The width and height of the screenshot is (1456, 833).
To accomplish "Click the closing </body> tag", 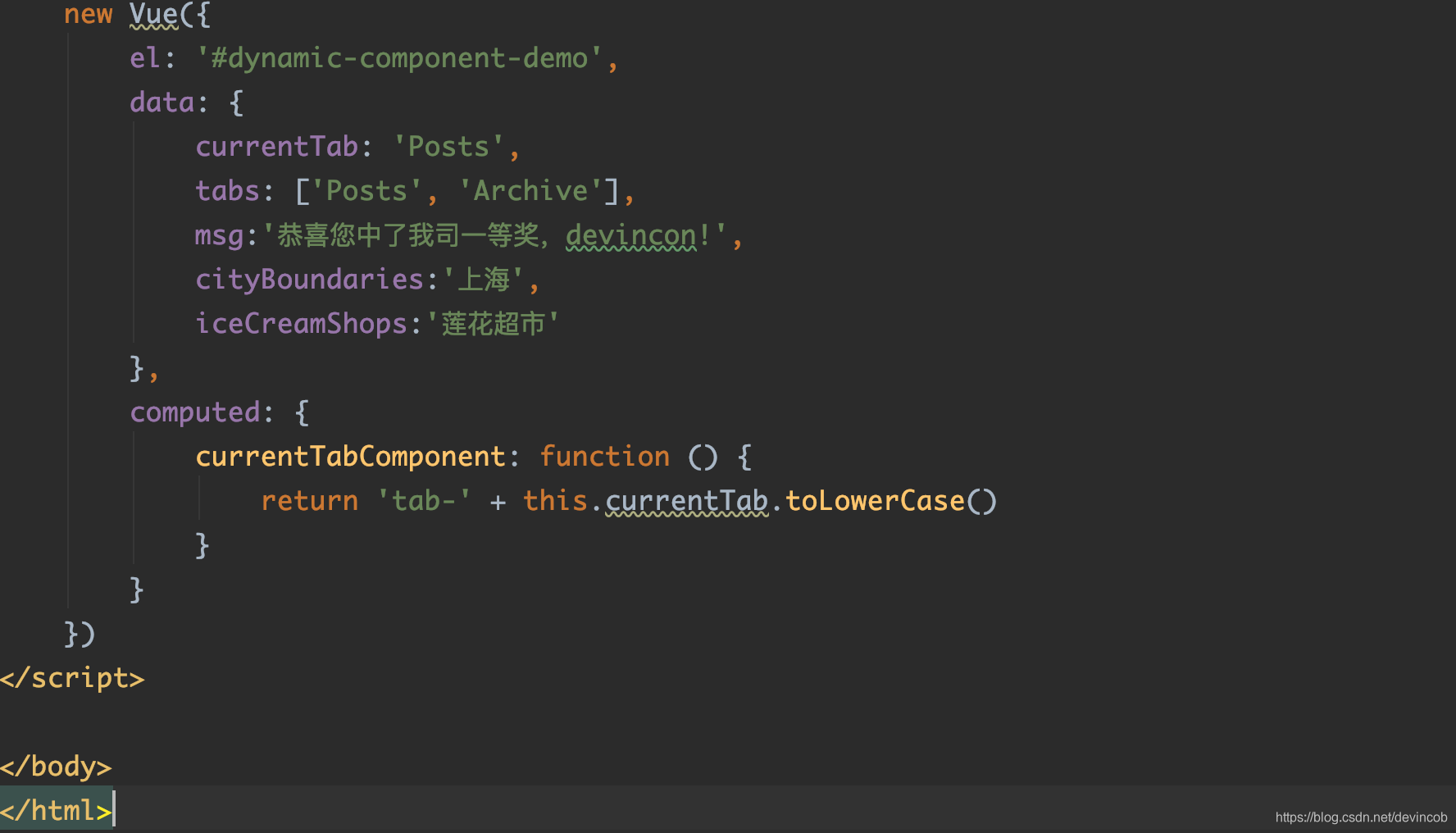I will click(56, 767).
